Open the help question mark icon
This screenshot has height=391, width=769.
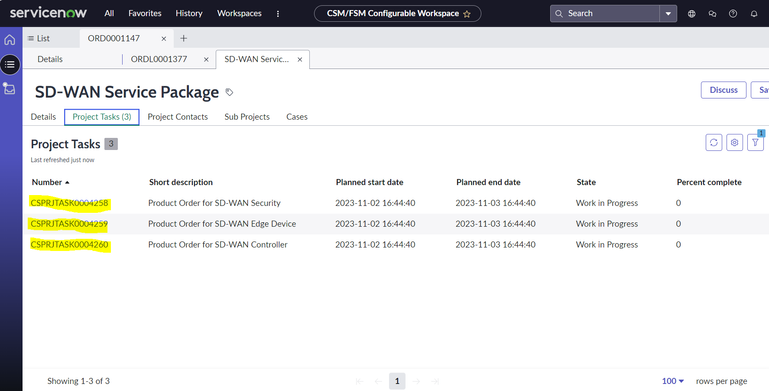[733, 14]
